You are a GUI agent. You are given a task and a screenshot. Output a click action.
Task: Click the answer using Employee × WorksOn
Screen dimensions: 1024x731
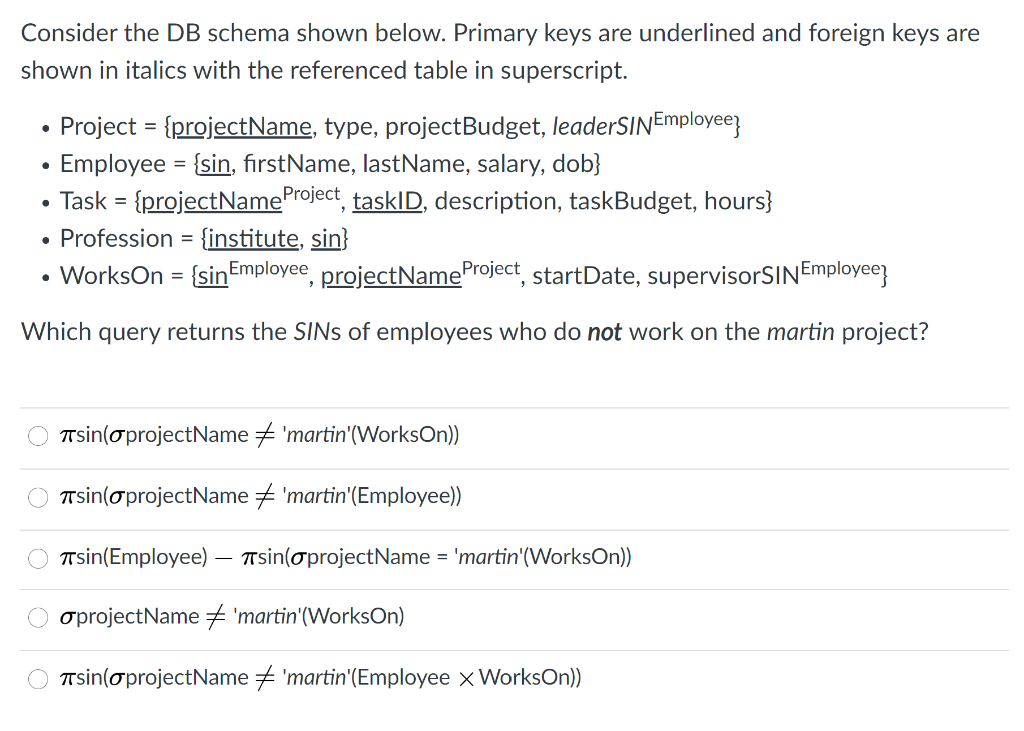320,678
